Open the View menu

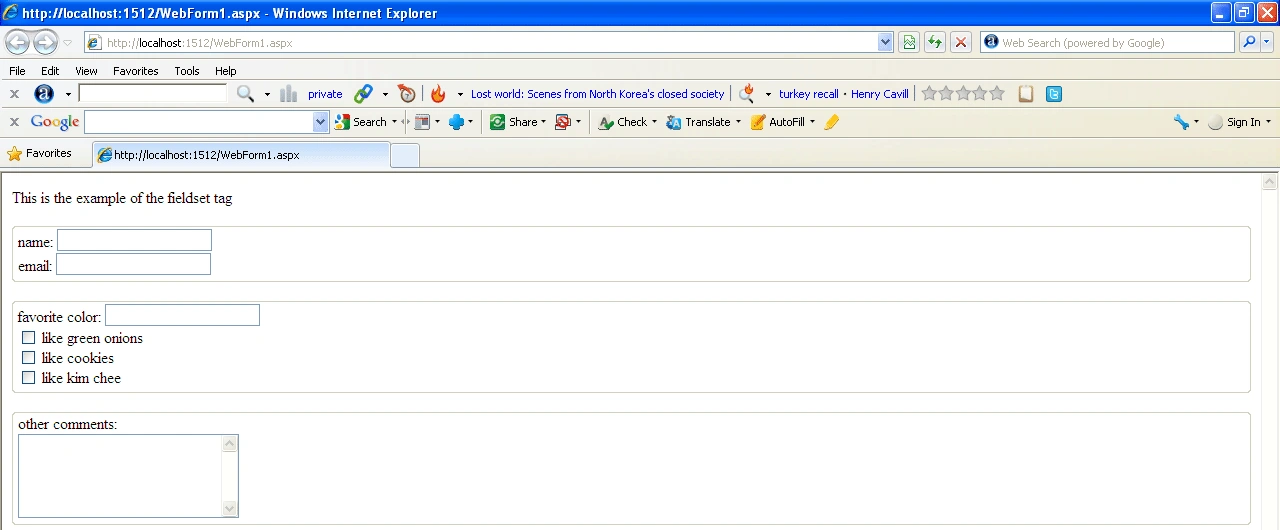point(86,71)
